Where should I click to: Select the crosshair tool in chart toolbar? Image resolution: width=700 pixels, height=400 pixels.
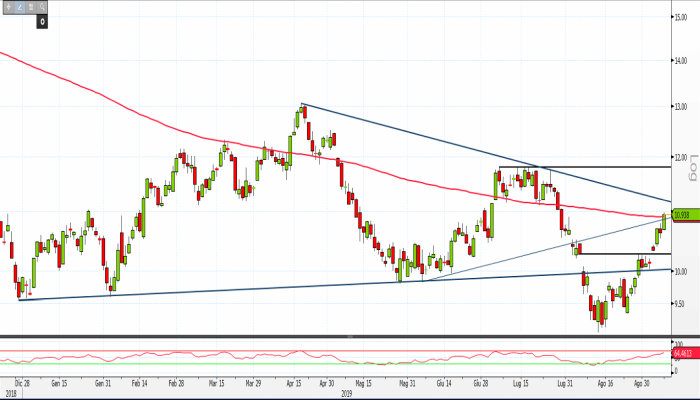[x=8, y=7]
